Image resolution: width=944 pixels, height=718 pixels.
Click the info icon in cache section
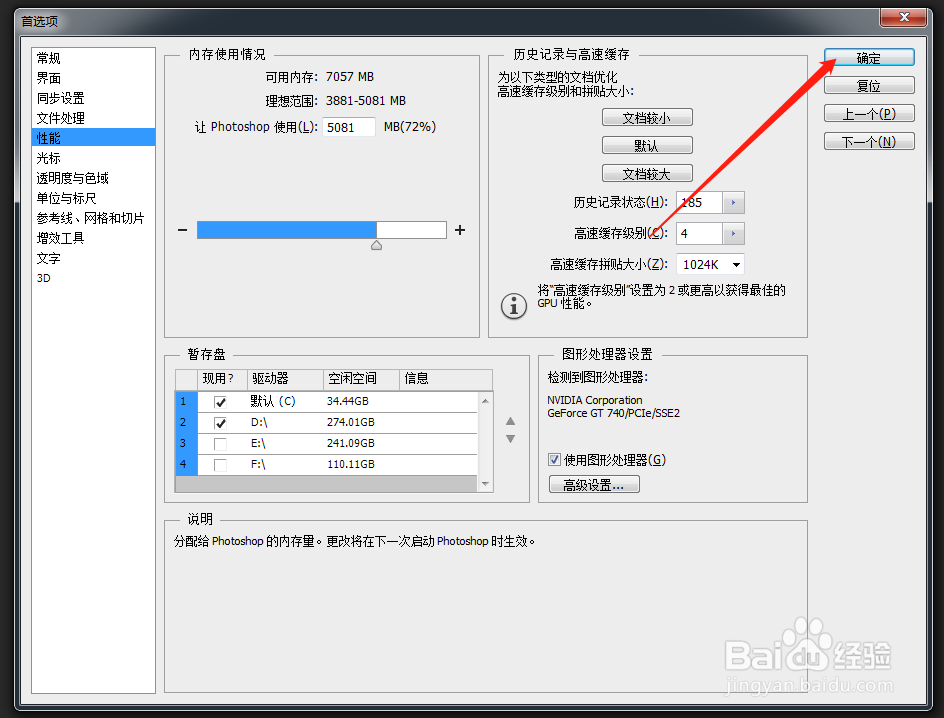point(514,306)
